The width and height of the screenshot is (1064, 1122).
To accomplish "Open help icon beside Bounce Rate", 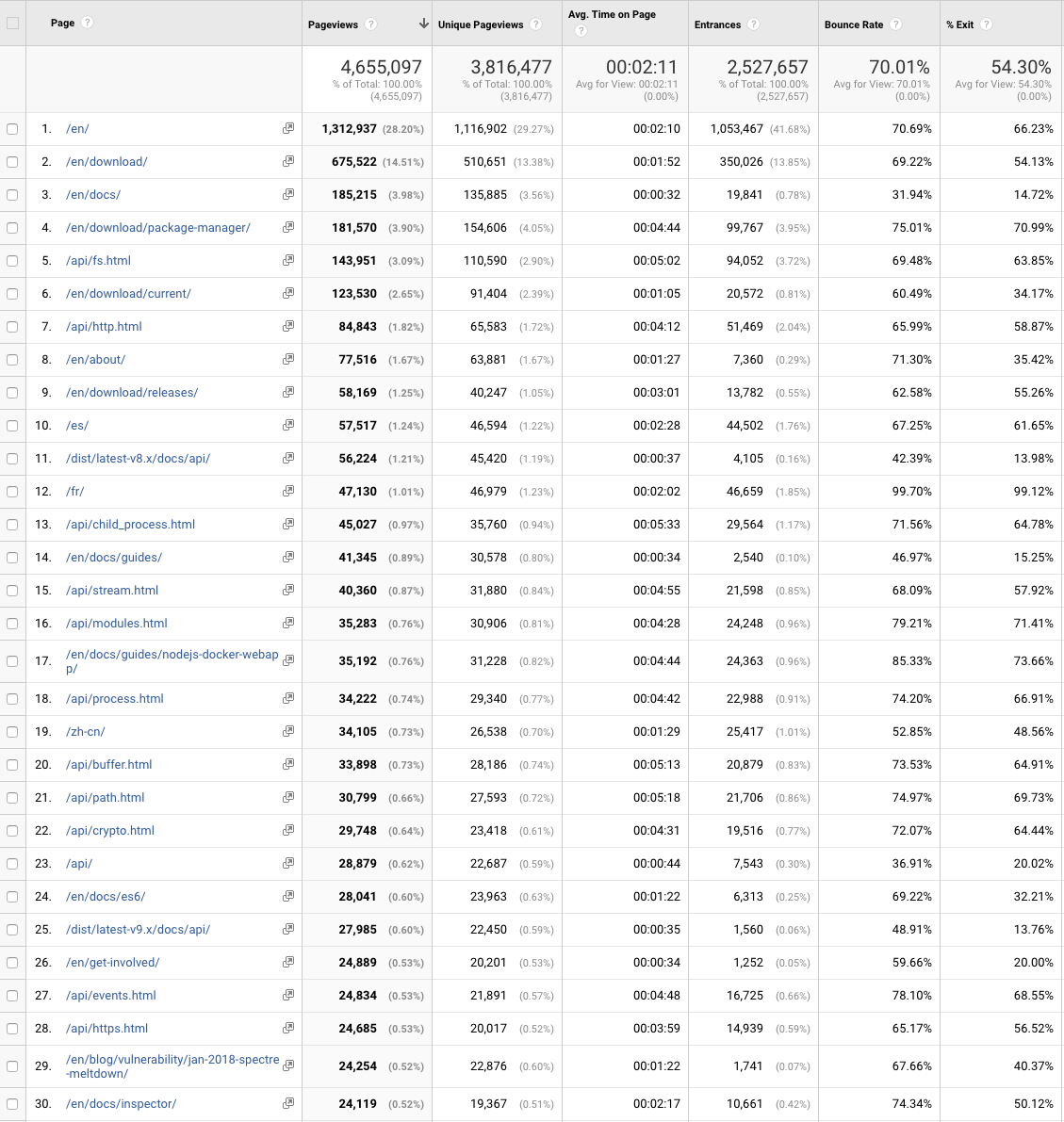I will [895, 24].
